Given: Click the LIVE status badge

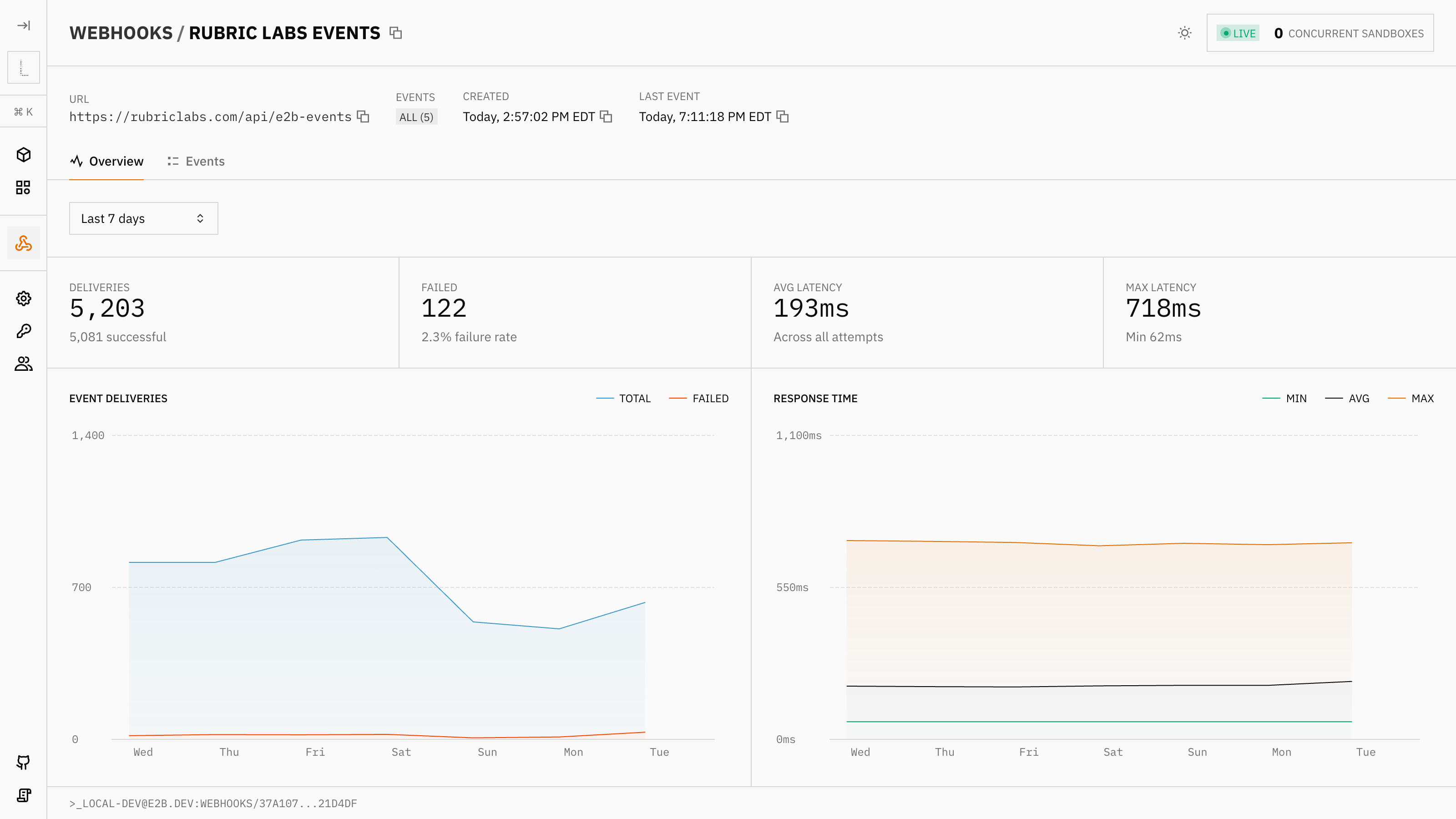Looking at the screenshot, I should [x=1238, y=33].
